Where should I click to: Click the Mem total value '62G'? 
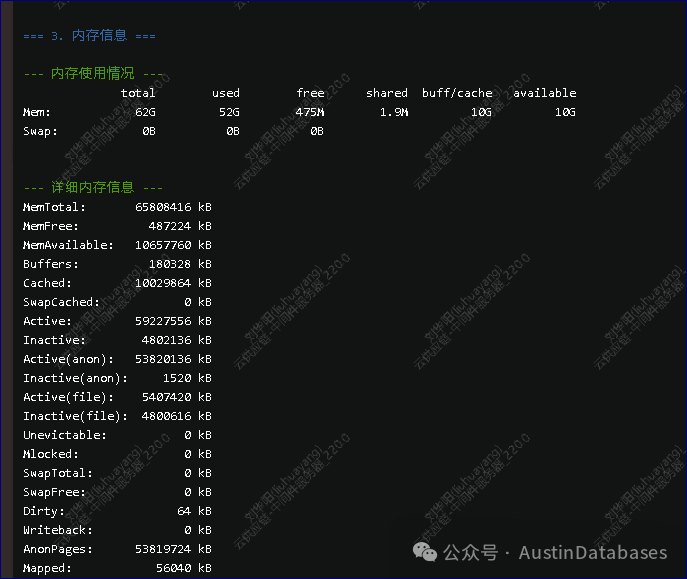(145, 112)
